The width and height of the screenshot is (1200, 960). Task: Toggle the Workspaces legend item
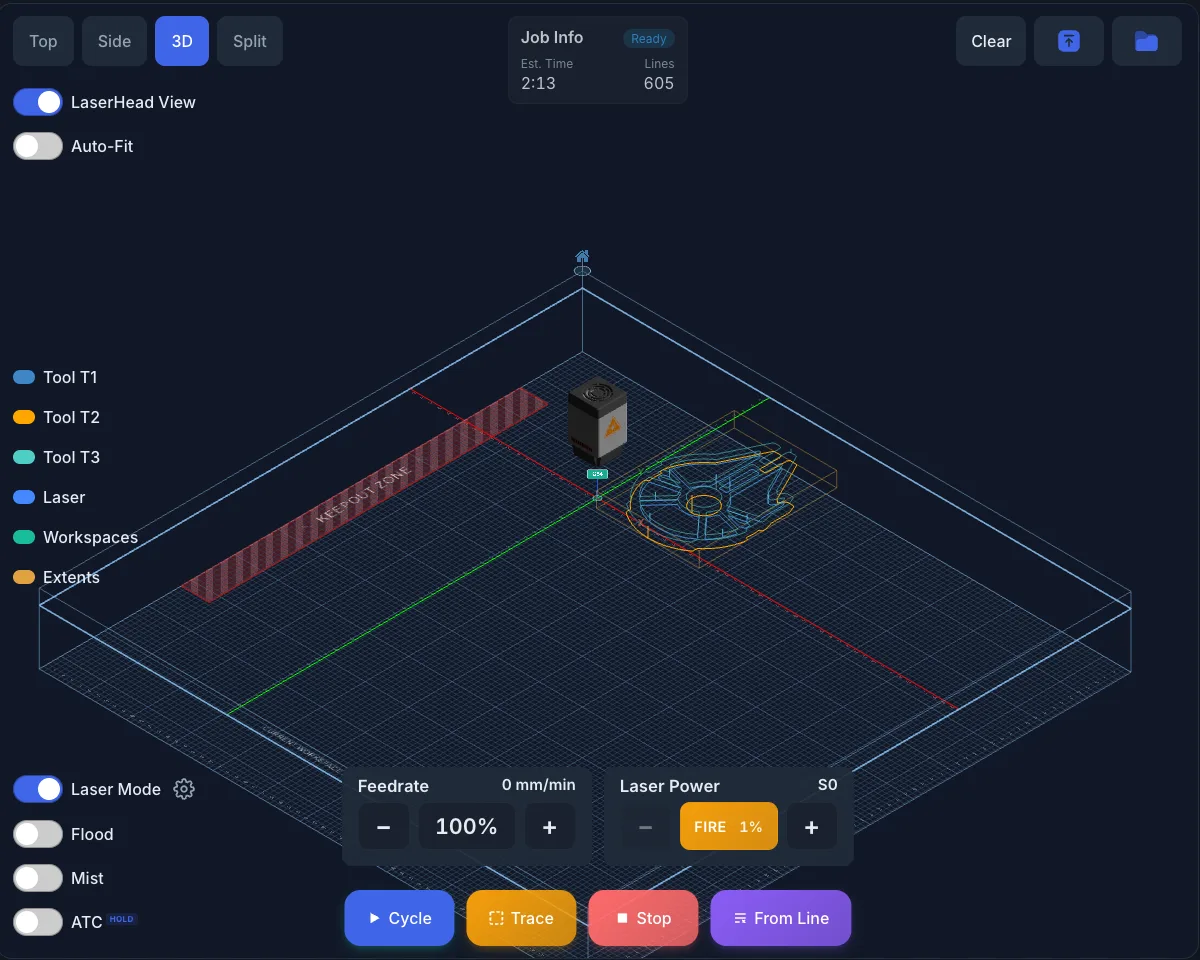(x=75, y=537)
